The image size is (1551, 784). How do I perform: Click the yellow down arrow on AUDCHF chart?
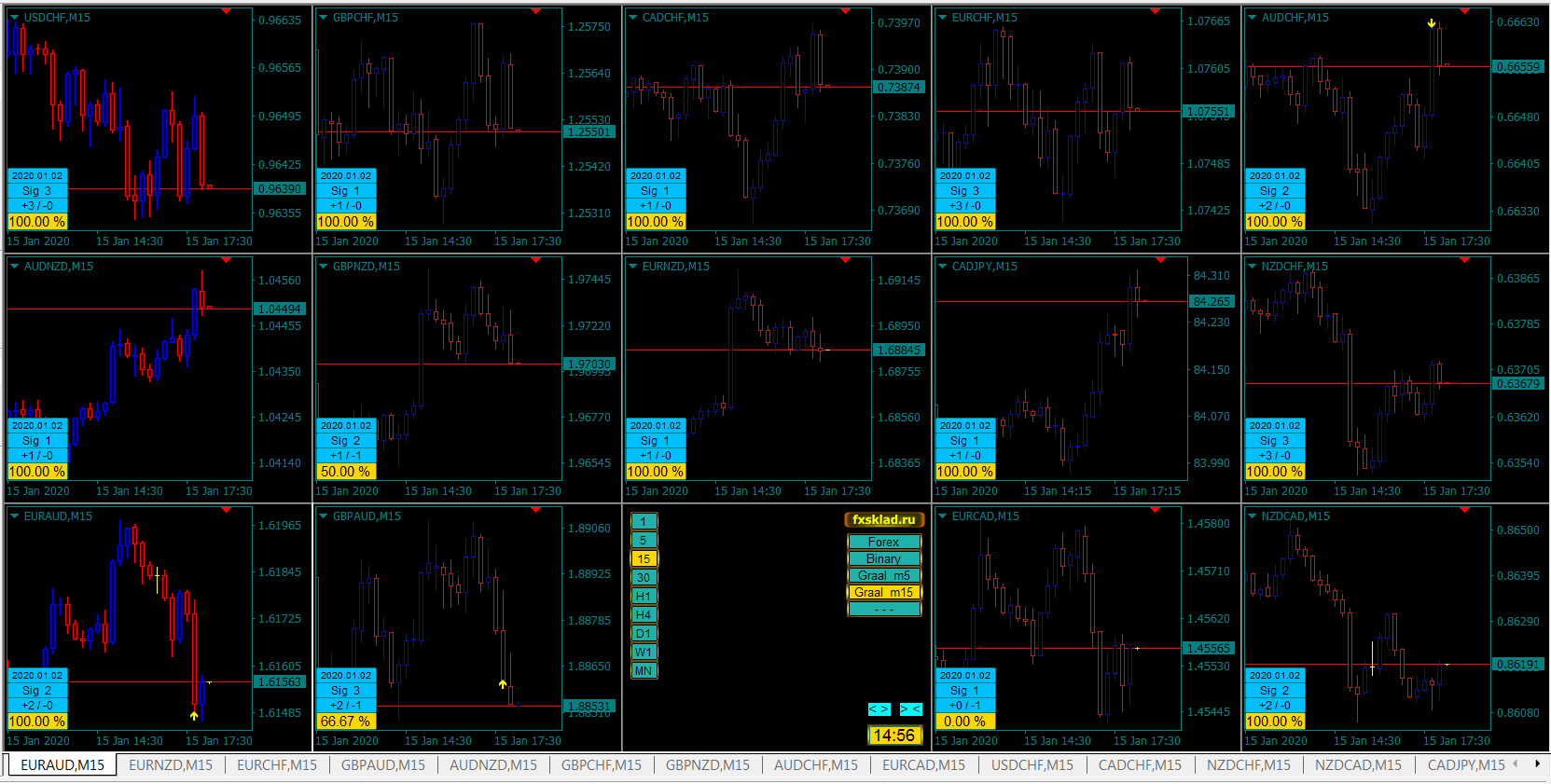(1432, 23)
